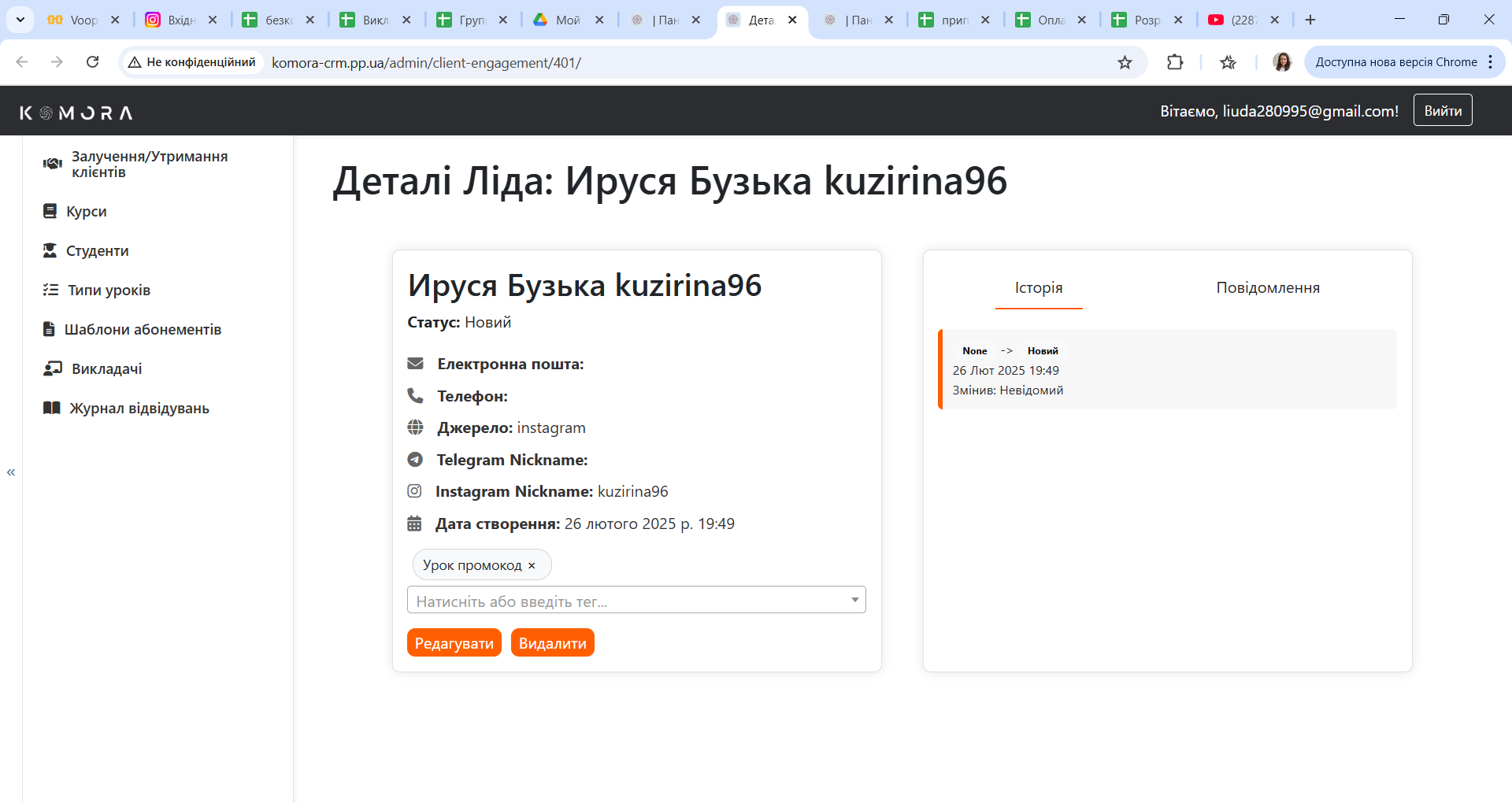Switch to the Повідомлення tab
The width and height of the screenshot is (1512, 803).
tap(1267, 287)
